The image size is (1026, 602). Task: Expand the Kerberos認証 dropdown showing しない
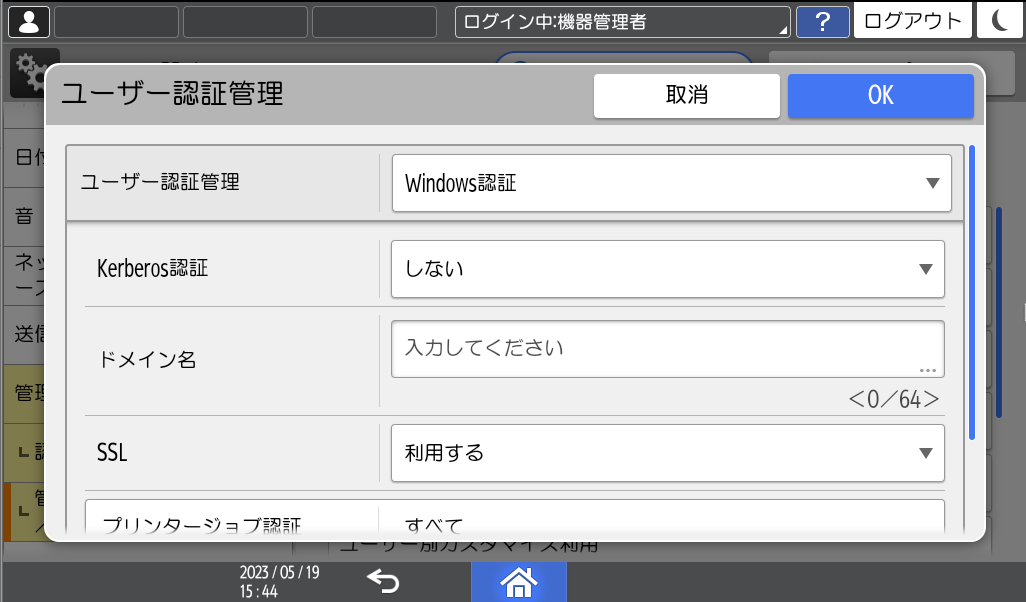(x=666, y=268)
